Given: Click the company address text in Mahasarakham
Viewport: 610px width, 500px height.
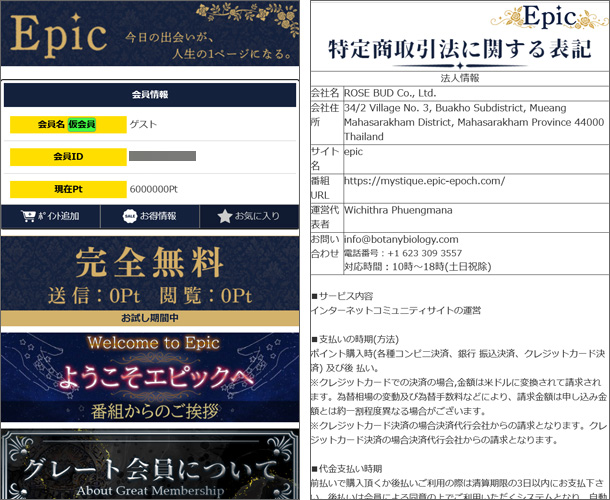Looking at the screenshot, I should (474, 122).
